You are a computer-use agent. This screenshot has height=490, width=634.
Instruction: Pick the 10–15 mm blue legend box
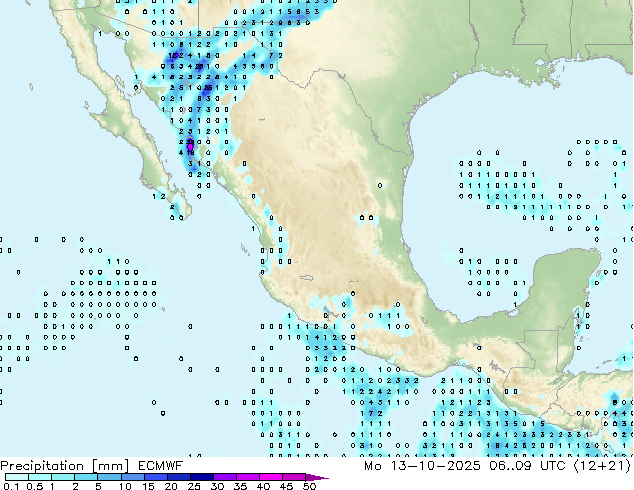pos(132,477)
